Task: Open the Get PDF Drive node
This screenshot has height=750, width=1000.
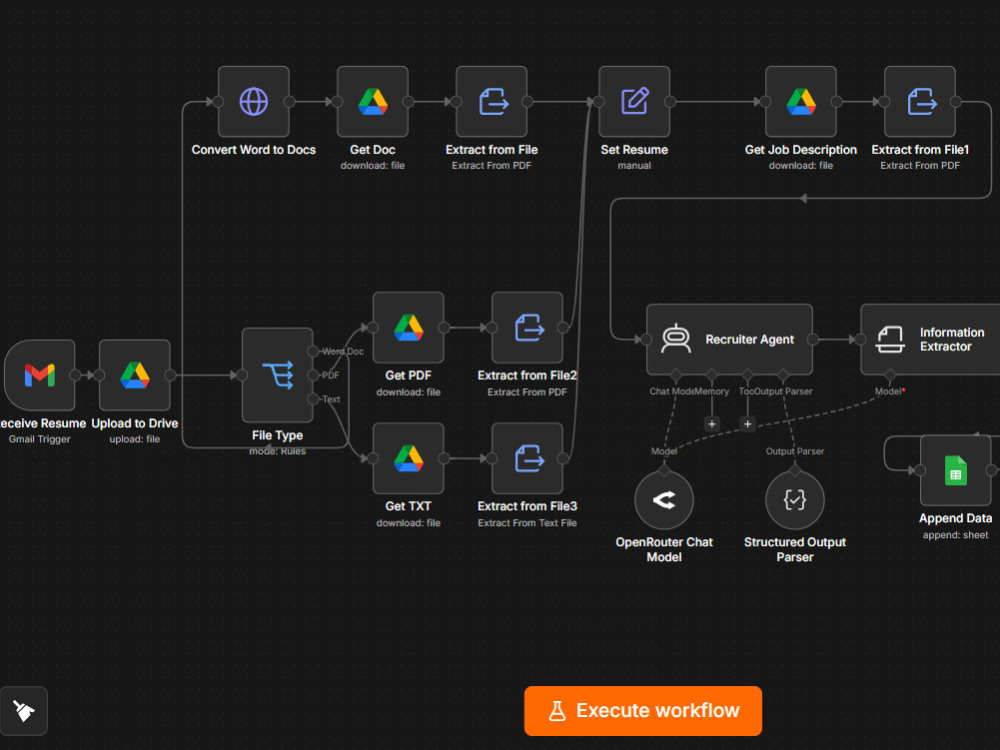Action: 408,328
